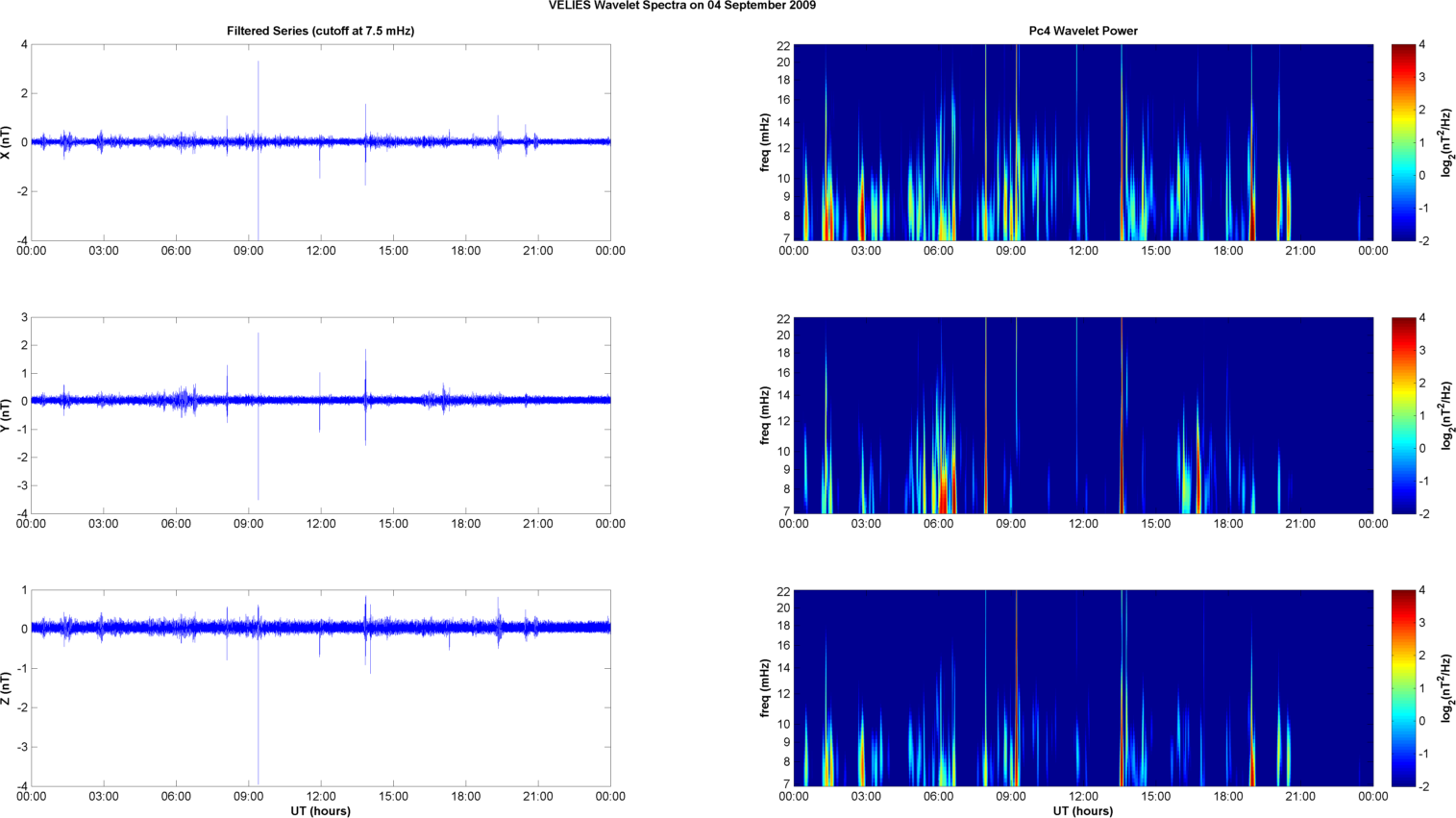1456x818 pixels.
Task: Click "freq (mHz)" label of top wavelet plot
Action: (x=765, y=142)
